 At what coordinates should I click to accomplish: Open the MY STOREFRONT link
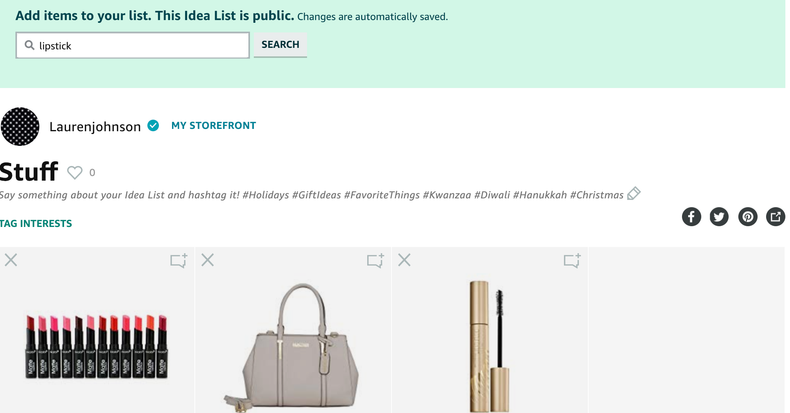213,126
